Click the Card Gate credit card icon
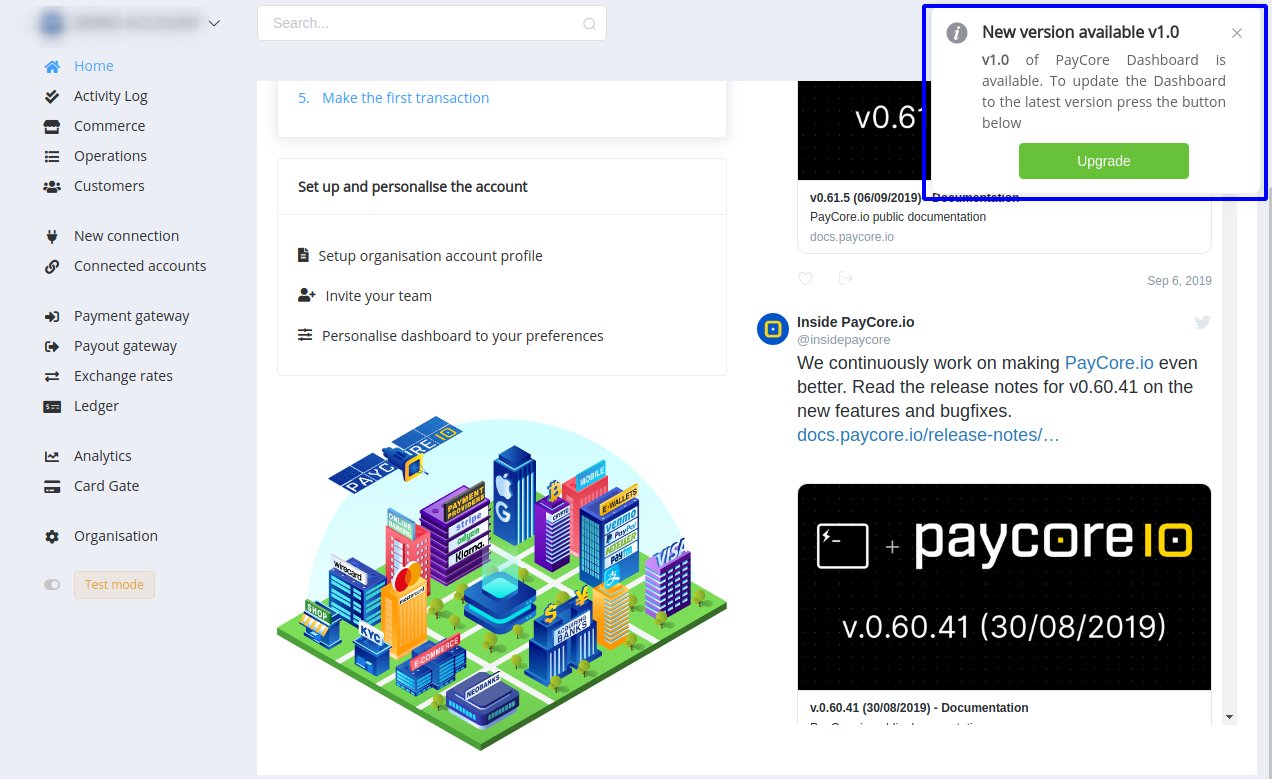The image size is (1272, 779). point(52,486)
